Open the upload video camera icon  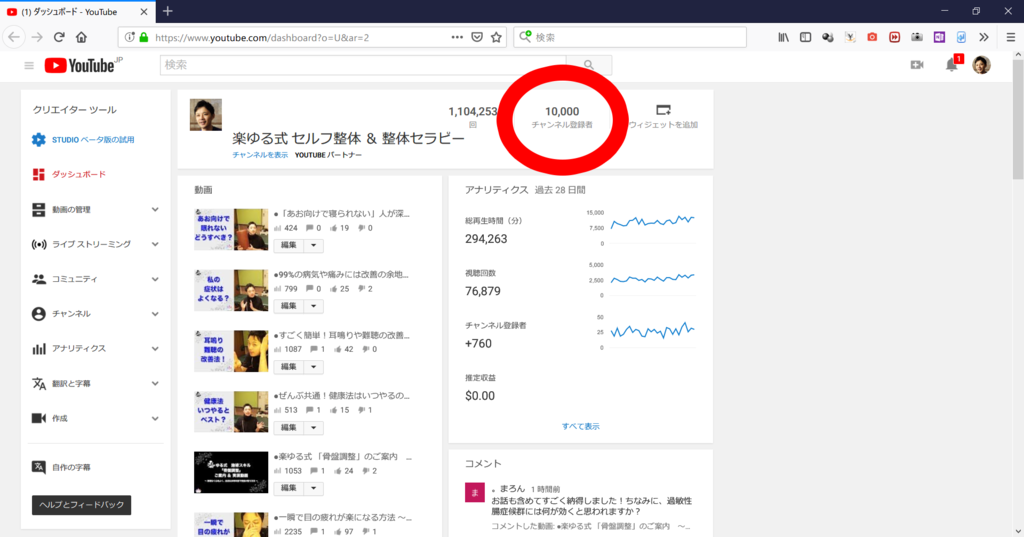pyautogui.click(x=917, y=65)
